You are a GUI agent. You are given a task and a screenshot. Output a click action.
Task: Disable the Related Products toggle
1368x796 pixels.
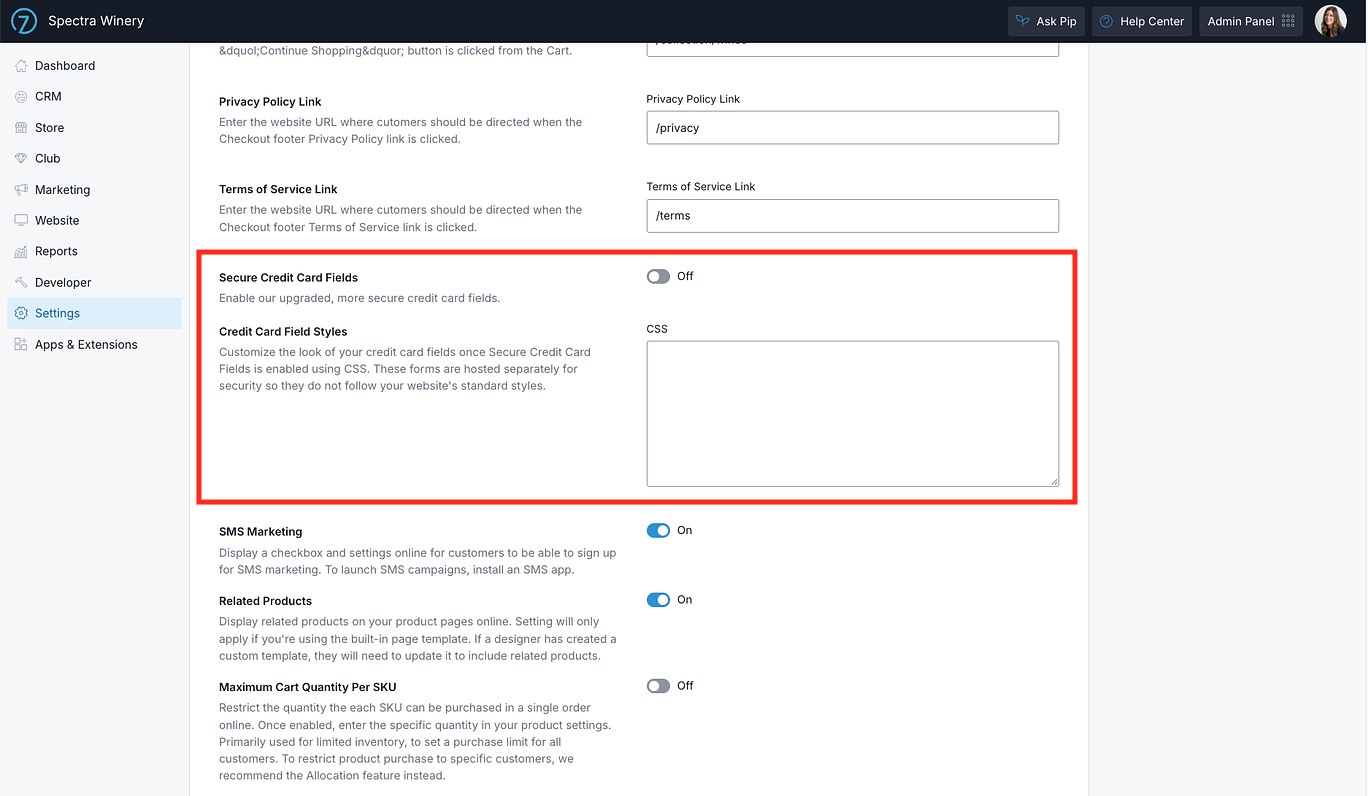[x=658, y=600]
